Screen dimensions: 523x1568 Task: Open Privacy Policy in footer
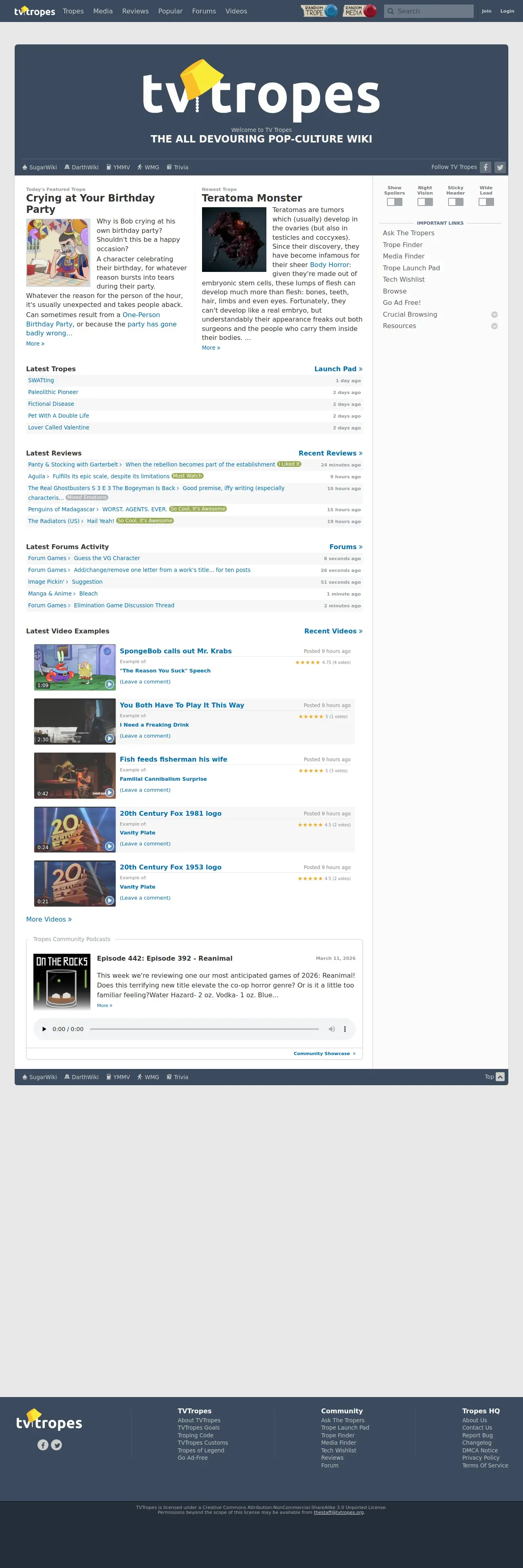[480, 1458]
